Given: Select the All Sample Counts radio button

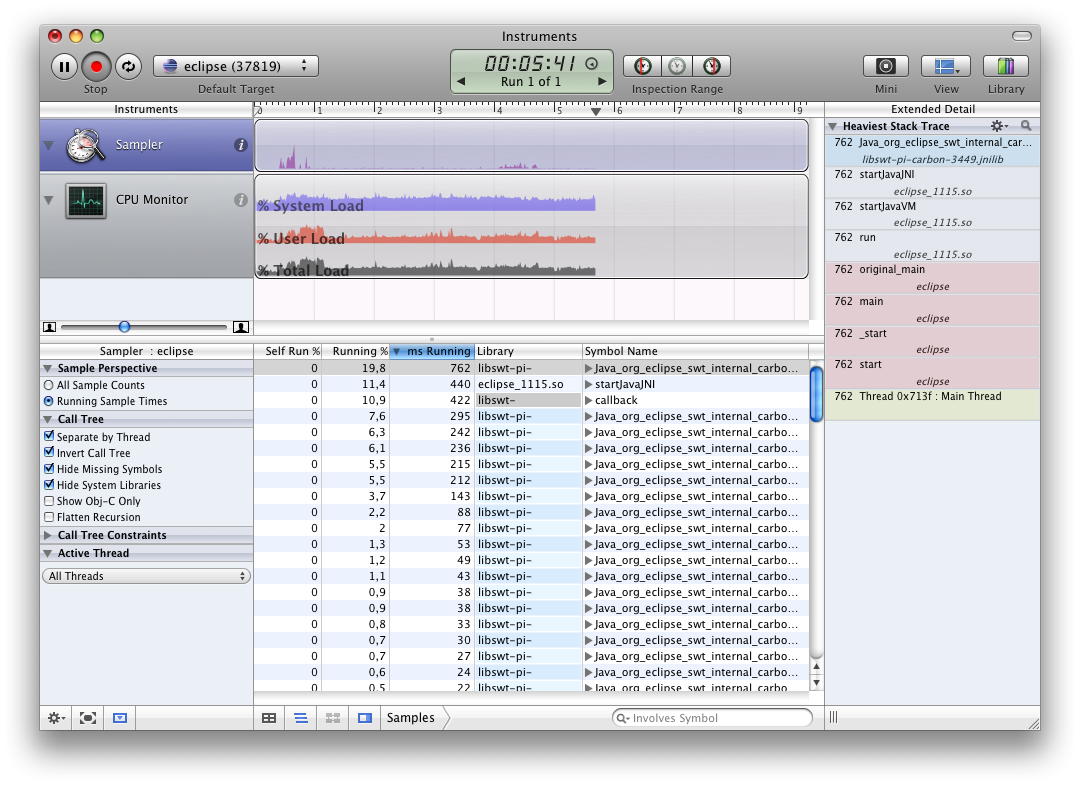Looking at the screenshot, I should (49, 385).
